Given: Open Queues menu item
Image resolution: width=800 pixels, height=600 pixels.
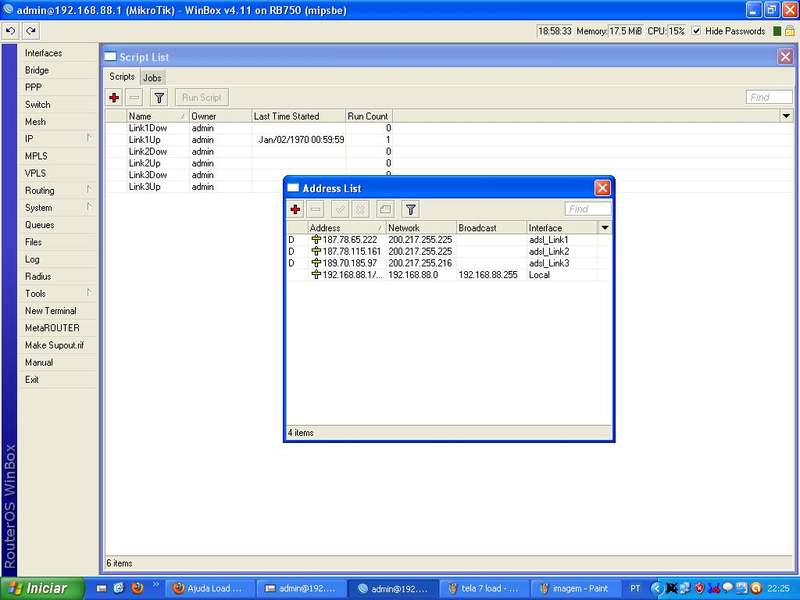Looking at the screenshot, I should coord(58,224).
